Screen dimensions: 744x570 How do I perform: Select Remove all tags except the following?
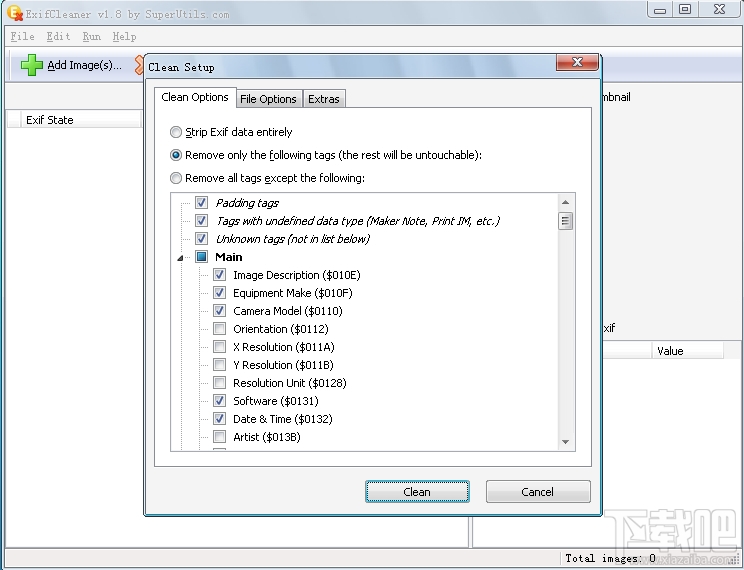tap(176, 178)
